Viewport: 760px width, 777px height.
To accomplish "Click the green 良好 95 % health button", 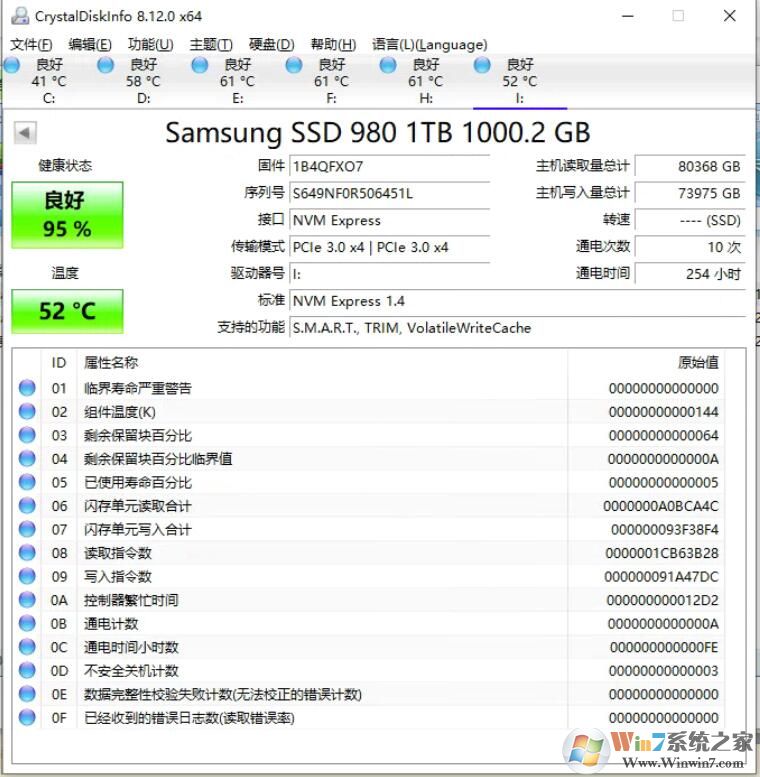I will click(67, 215).
